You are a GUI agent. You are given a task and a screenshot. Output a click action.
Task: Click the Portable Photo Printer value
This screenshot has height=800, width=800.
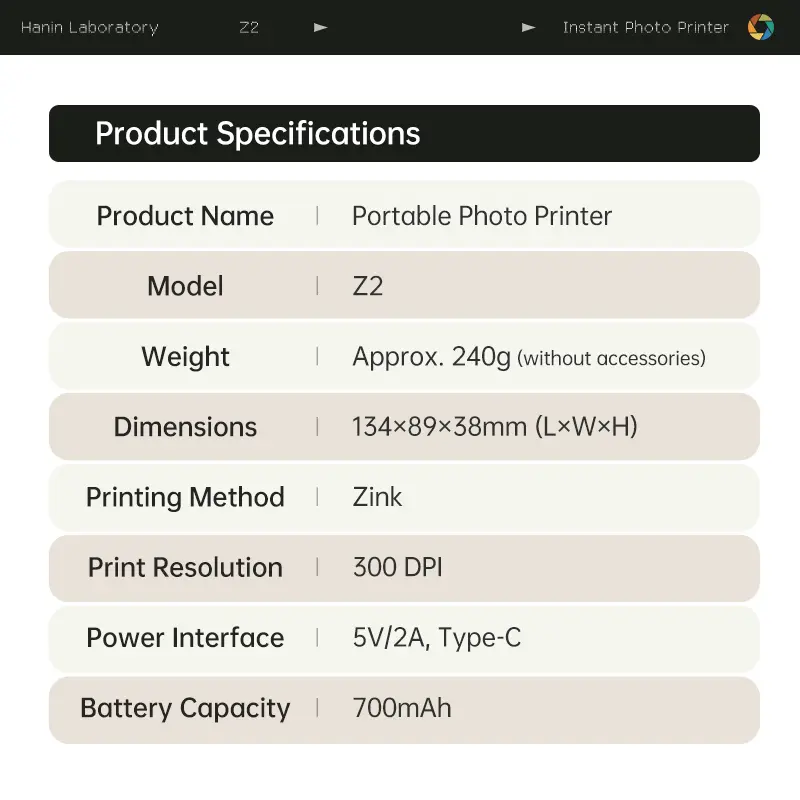(x=482, y=216)
